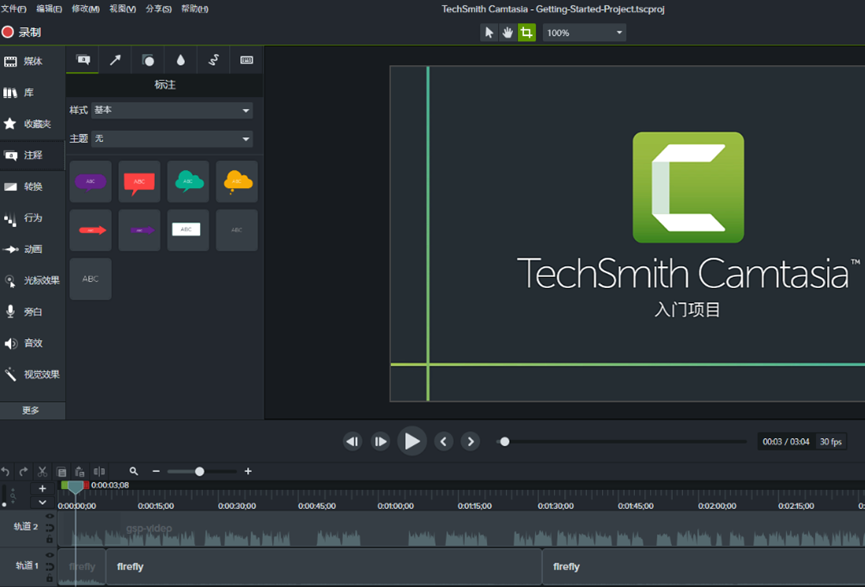Click the scissors Cut icon

pyautogui.click(x=42, y=472)
